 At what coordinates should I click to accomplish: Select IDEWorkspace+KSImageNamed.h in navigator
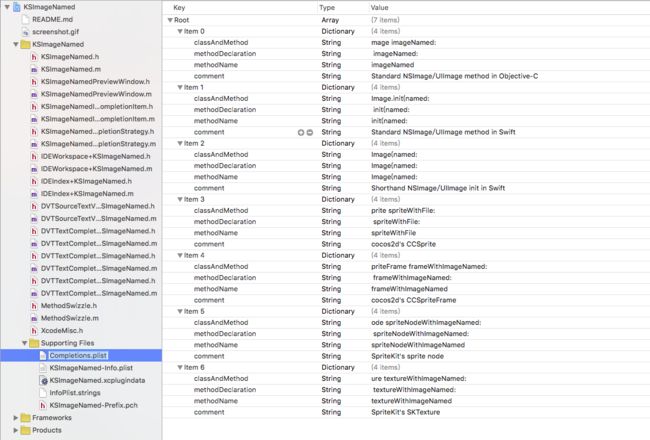96,156
